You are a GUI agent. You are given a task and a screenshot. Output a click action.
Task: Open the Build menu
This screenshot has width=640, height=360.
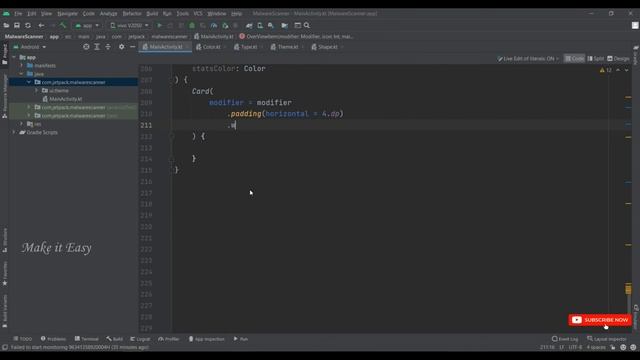(152, 13)
